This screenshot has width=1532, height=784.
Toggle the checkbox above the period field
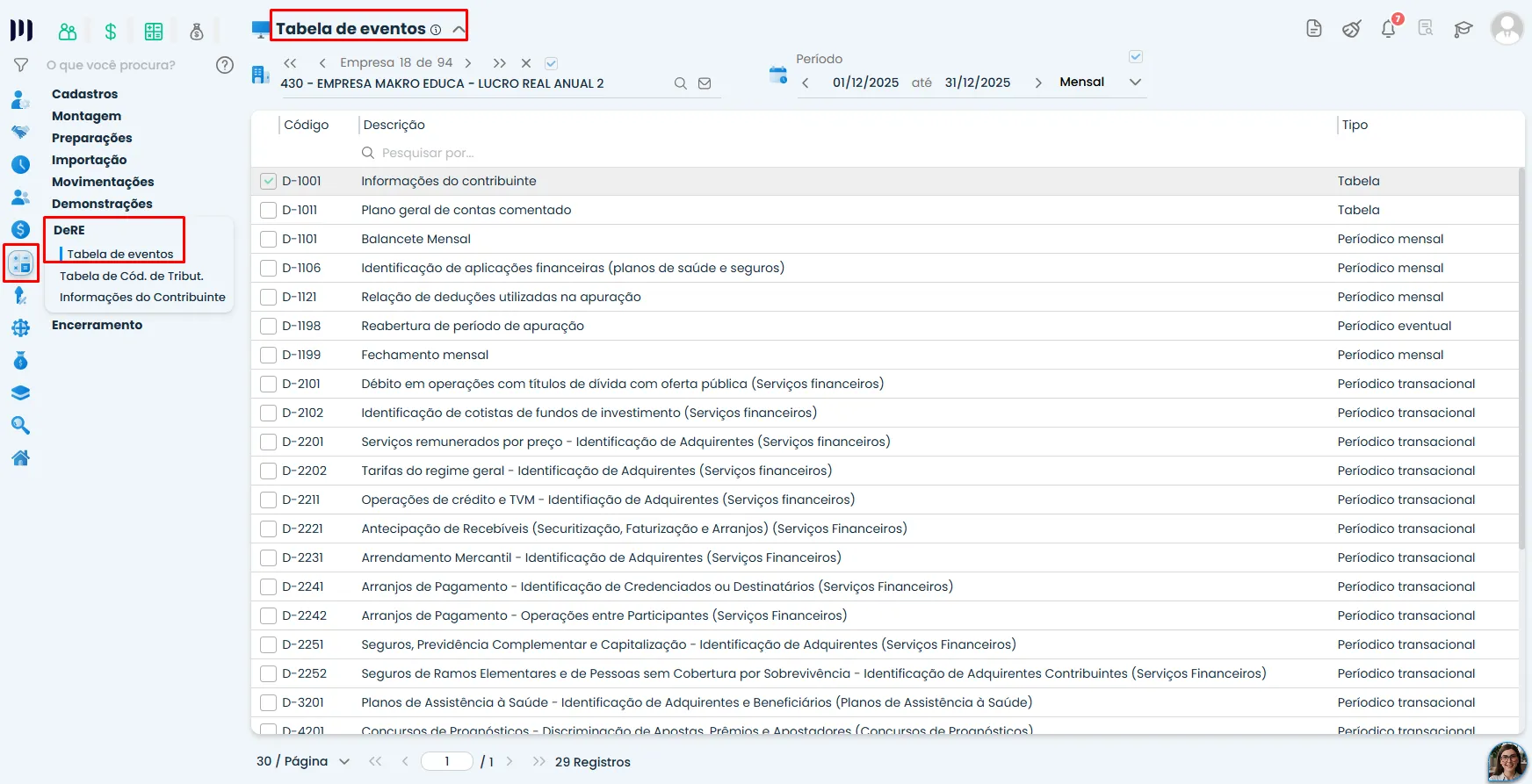(1136, 56)
